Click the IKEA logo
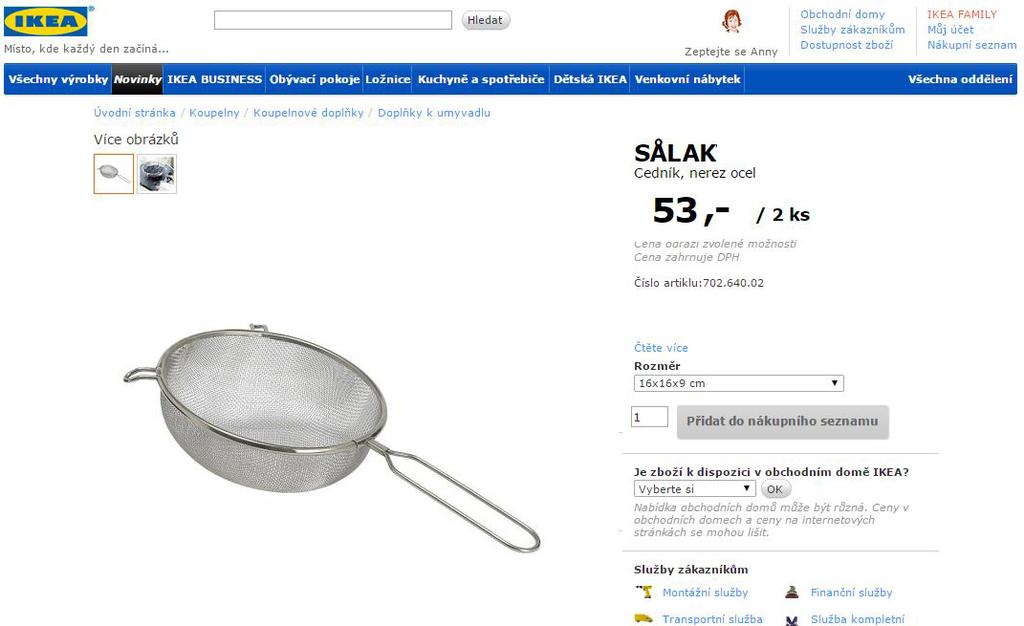The width and height of the screenshot is (1024, 626). (x=46, y=21)
